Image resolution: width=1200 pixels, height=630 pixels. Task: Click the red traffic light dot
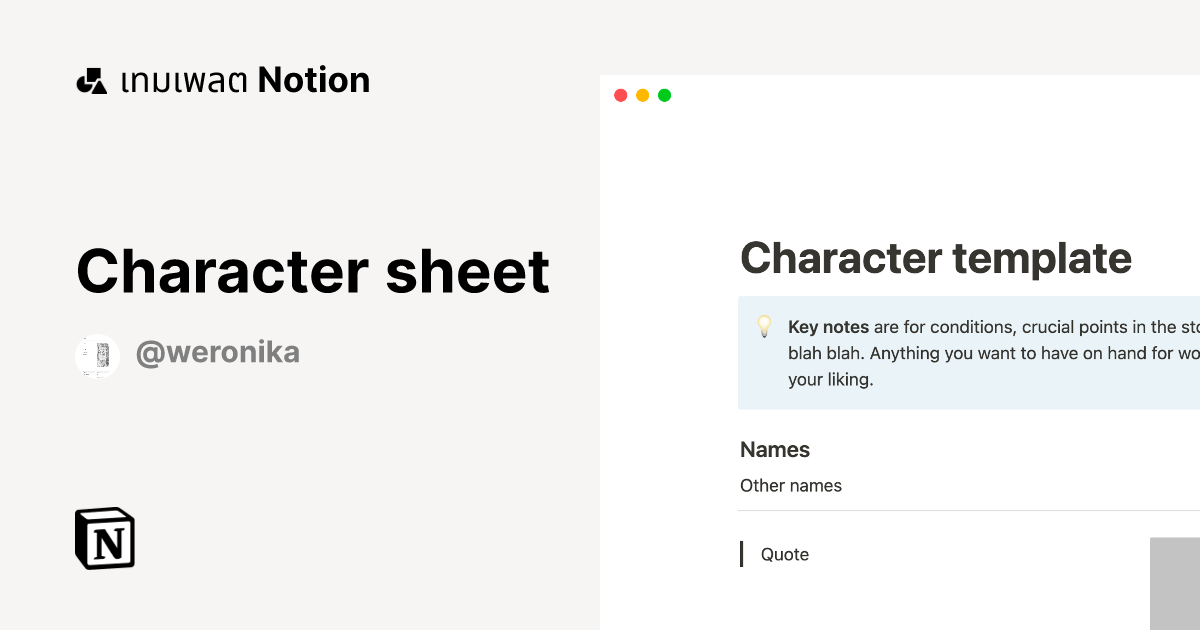coord(621,95)
